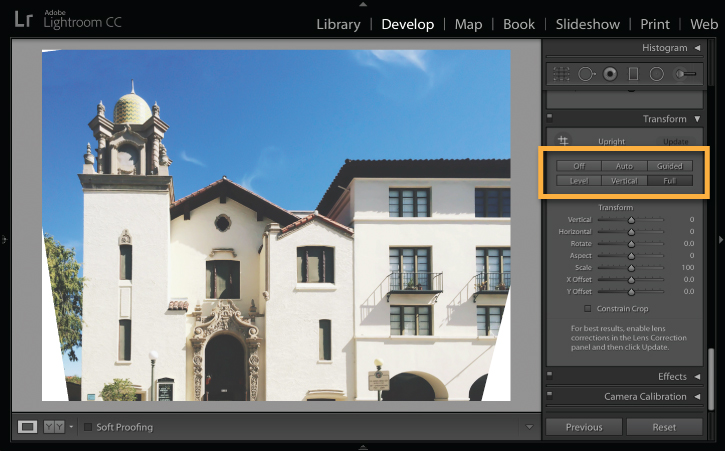Apply Level Upright correction
Viewport: 725px width, 451px height.
coord(579,181)
